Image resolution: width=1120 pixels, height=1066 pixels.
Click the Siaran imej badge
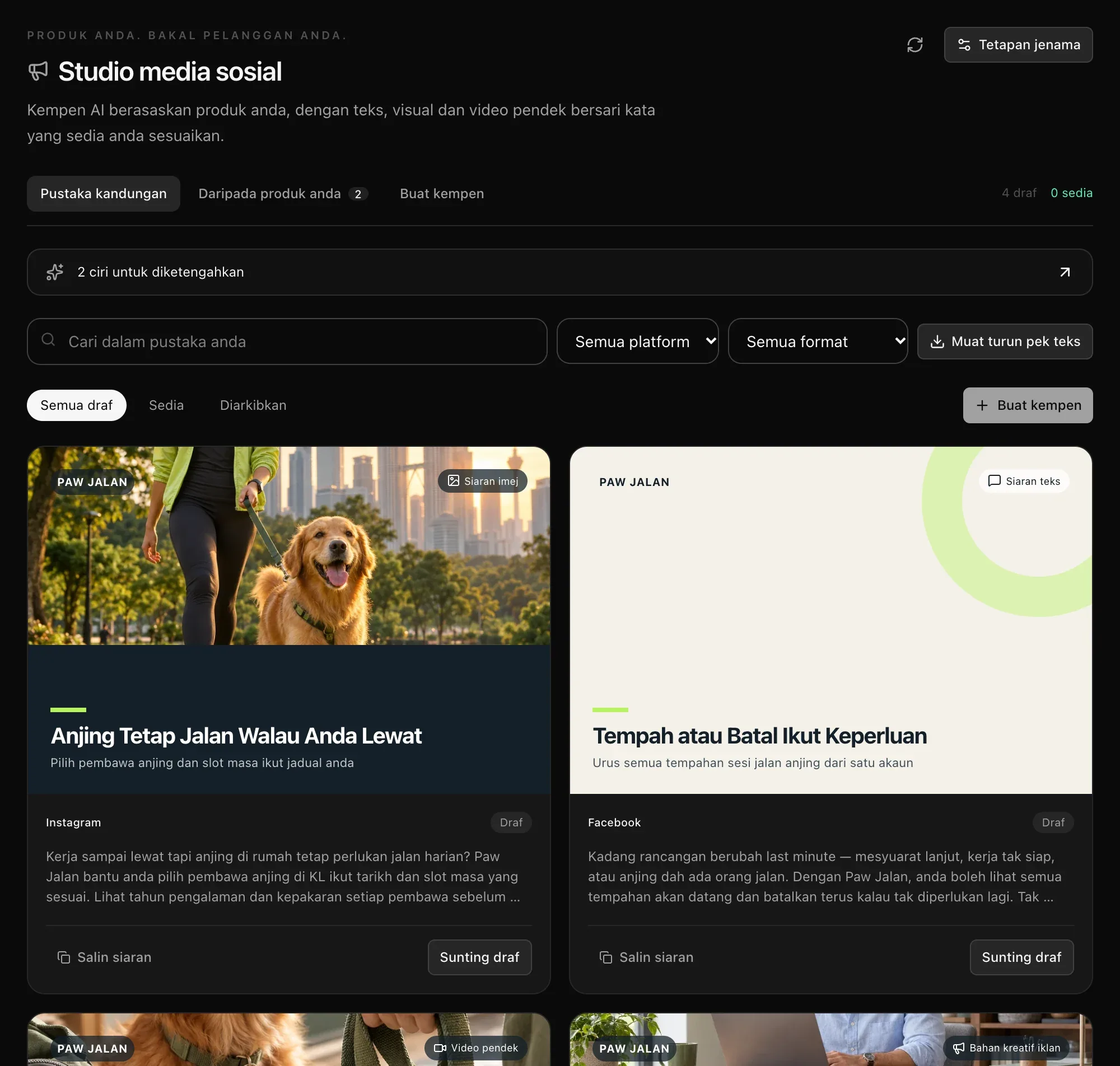[x=482, y=481]
